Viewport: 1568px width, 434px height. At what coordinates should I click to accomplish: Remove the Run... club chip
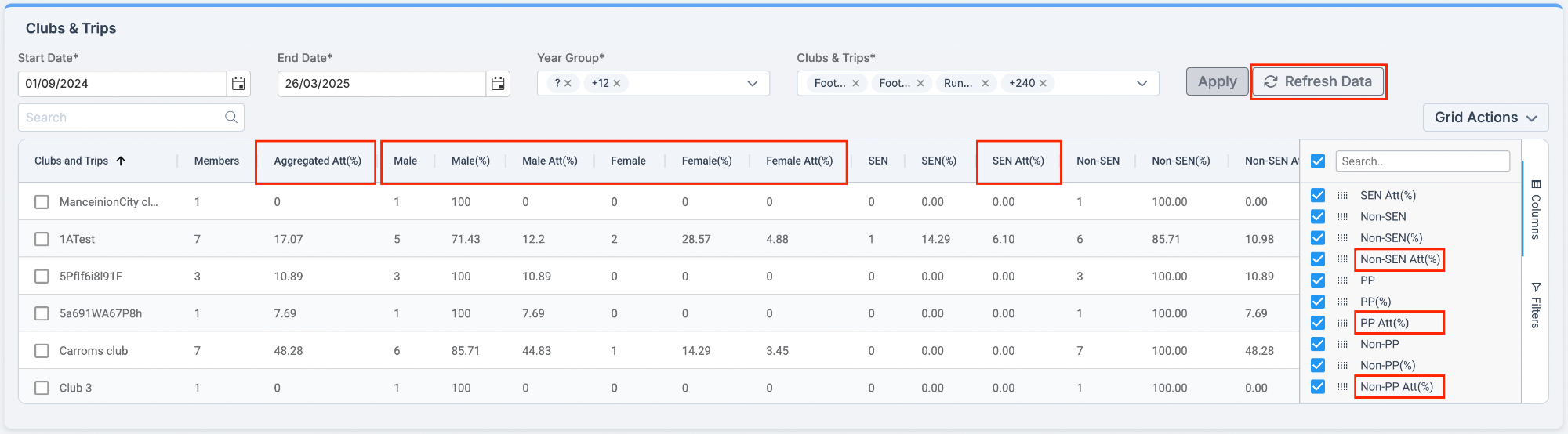985,83
